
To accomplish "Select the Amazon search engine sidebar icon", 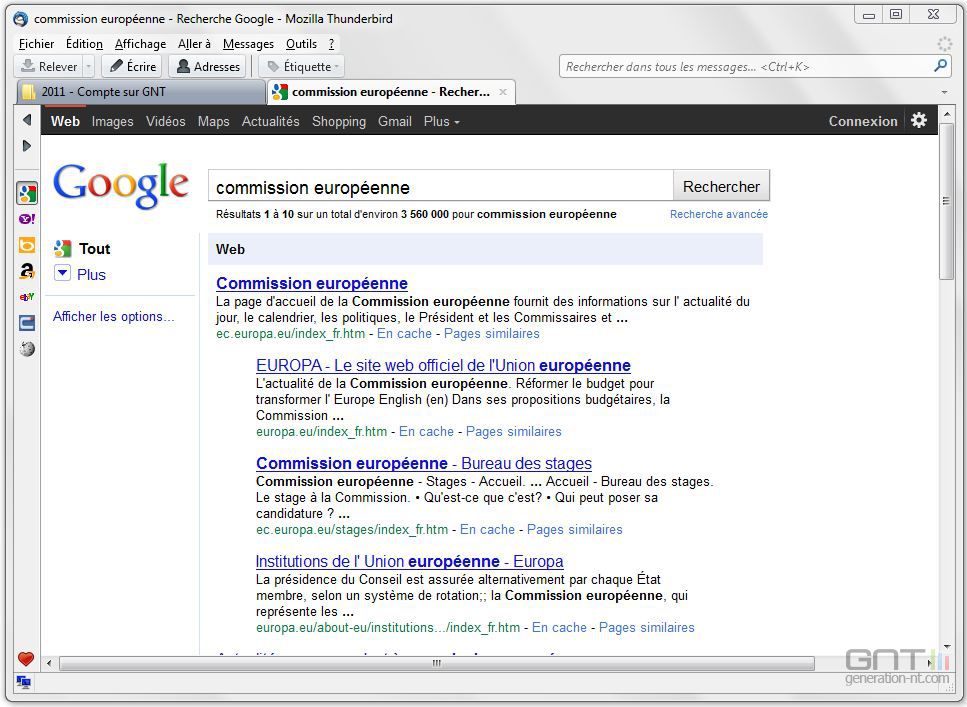I will click(x=27, y=271).
